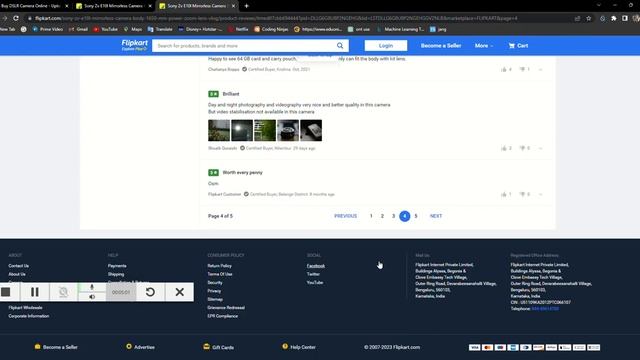Go to reviews page 1
Viewport: 640px width, 360px height.
(371, 216)
